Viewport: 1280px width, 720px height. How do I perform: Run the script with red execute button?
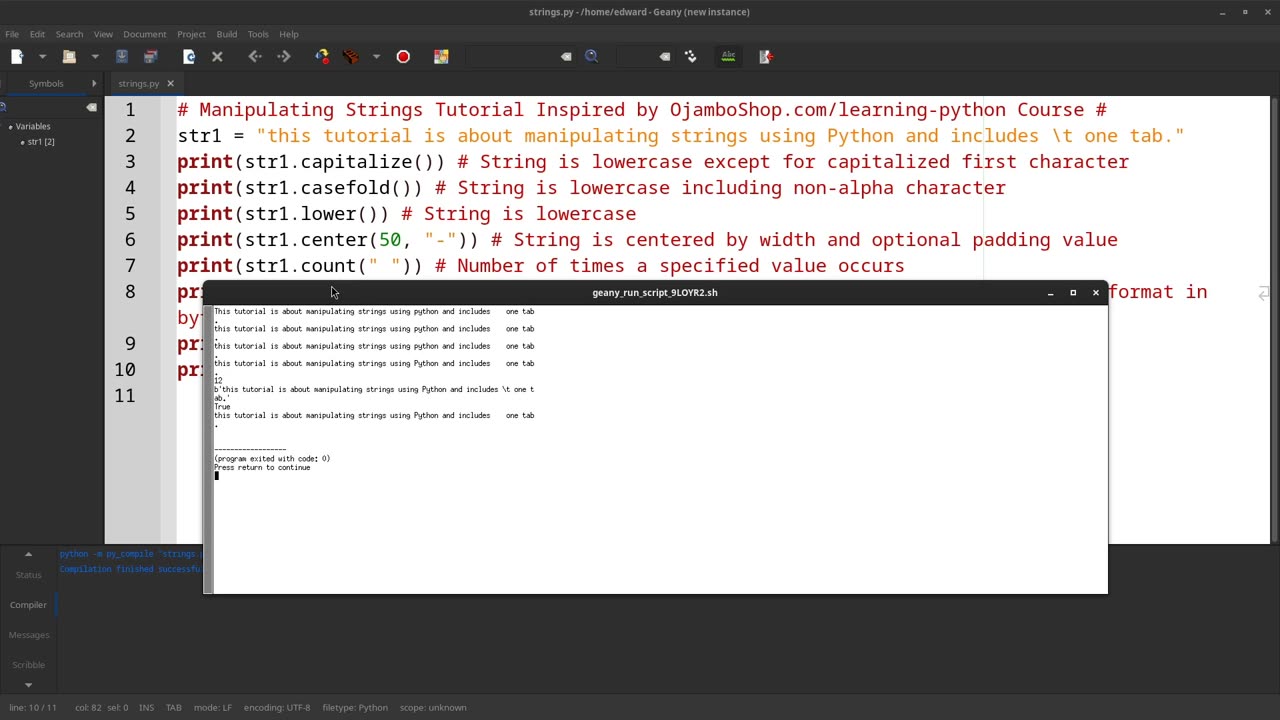point(403,57)
